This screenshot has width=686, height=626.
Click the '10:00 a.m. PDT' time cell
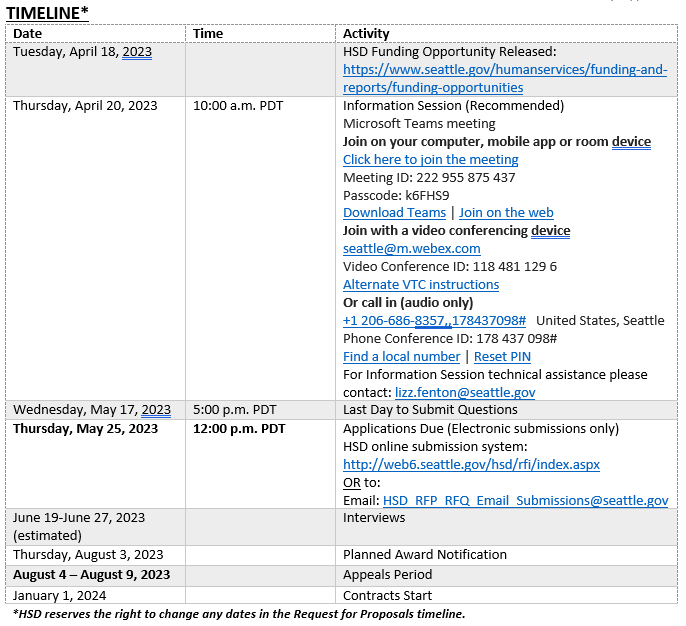coord(238,106)
